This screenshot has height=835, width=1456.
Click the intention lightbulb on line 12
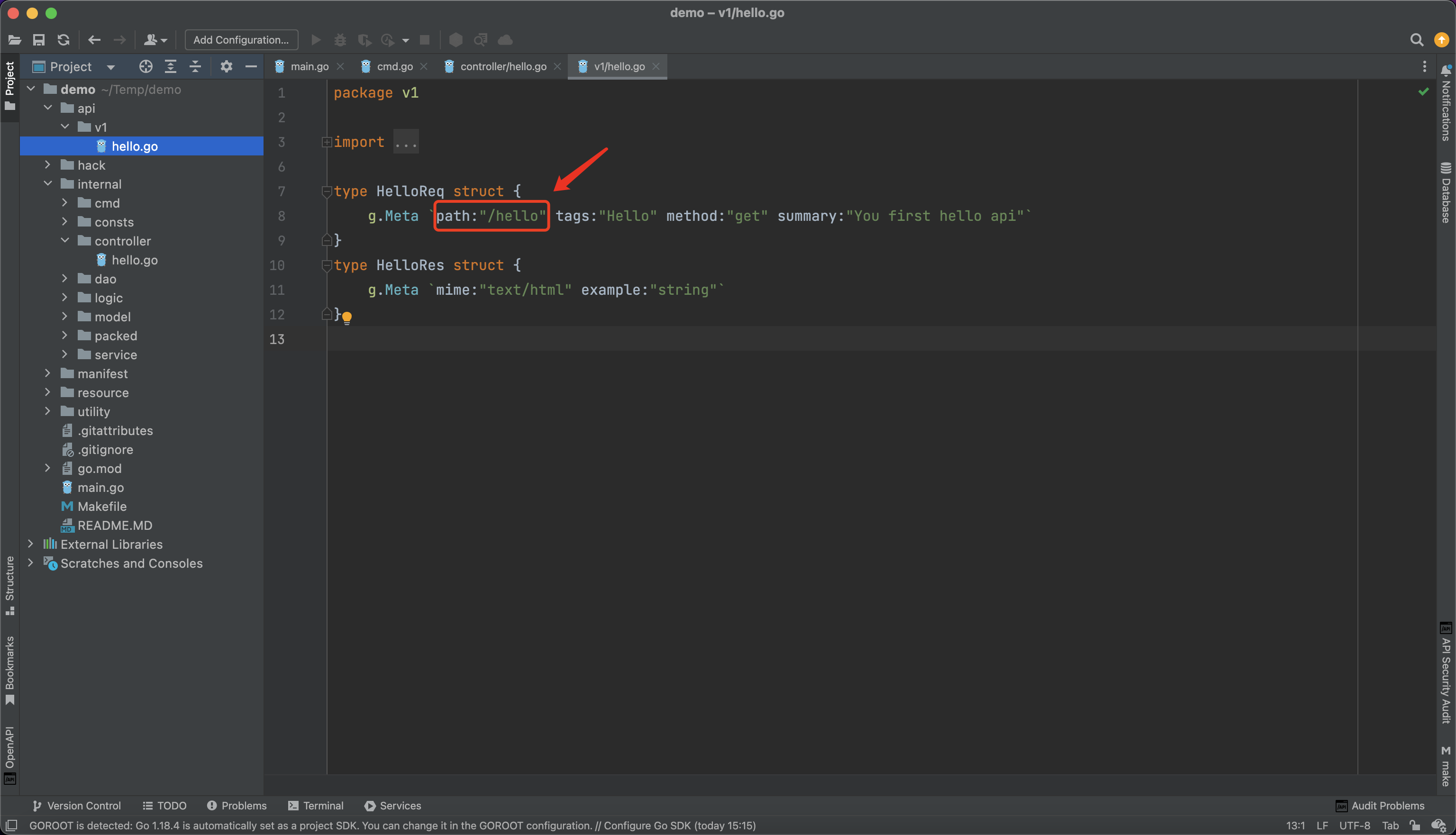tap(347, 317)
